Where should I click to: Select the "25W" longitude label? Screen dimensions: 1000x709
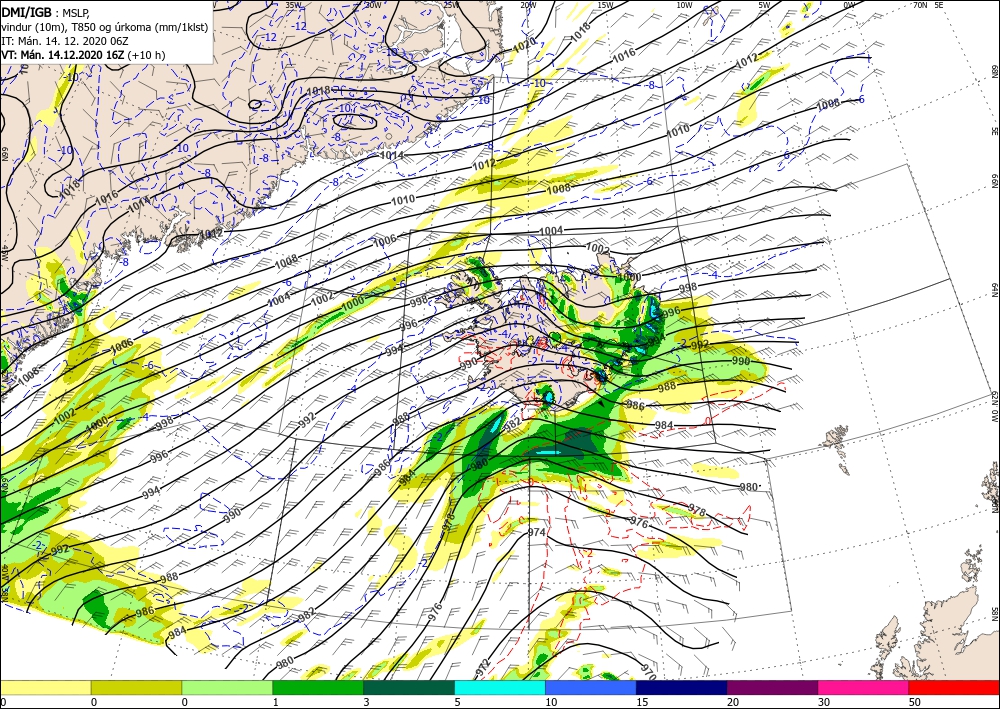(x=451, y=4)
